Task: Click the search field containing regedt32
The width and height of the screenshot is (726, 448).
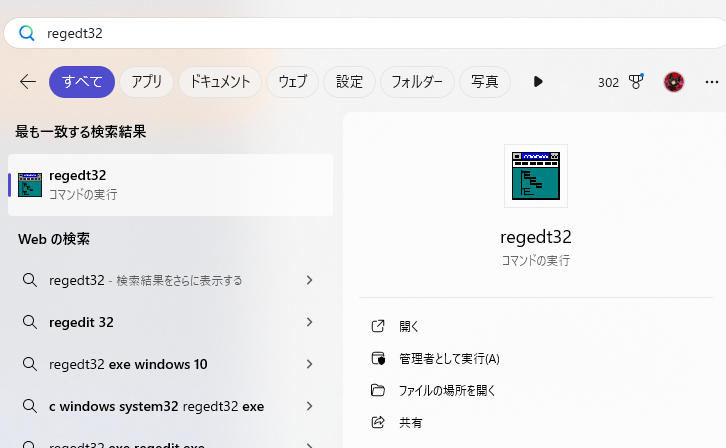Action: point(366,33)
